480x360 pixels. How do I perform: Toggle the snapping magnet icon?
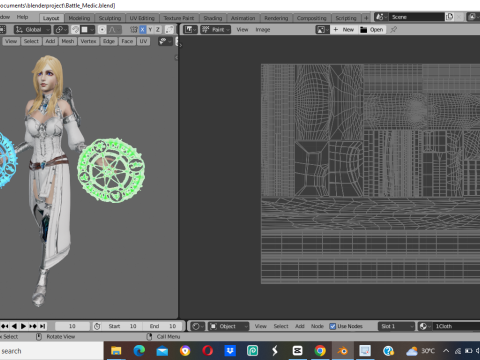point(76,30)
